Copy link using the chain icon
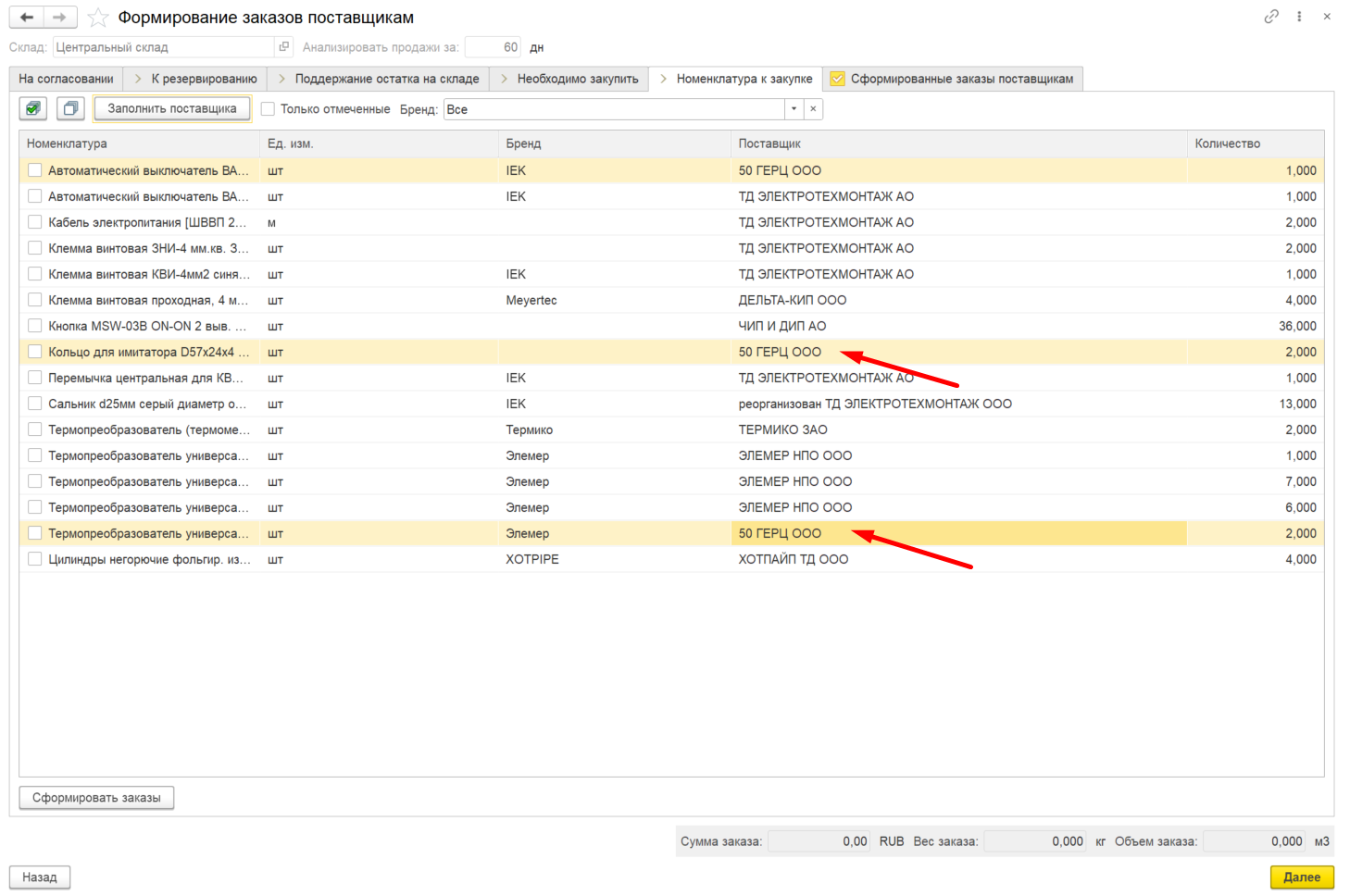Screen dimensions: 1350x896 [x=1271, y=17]
